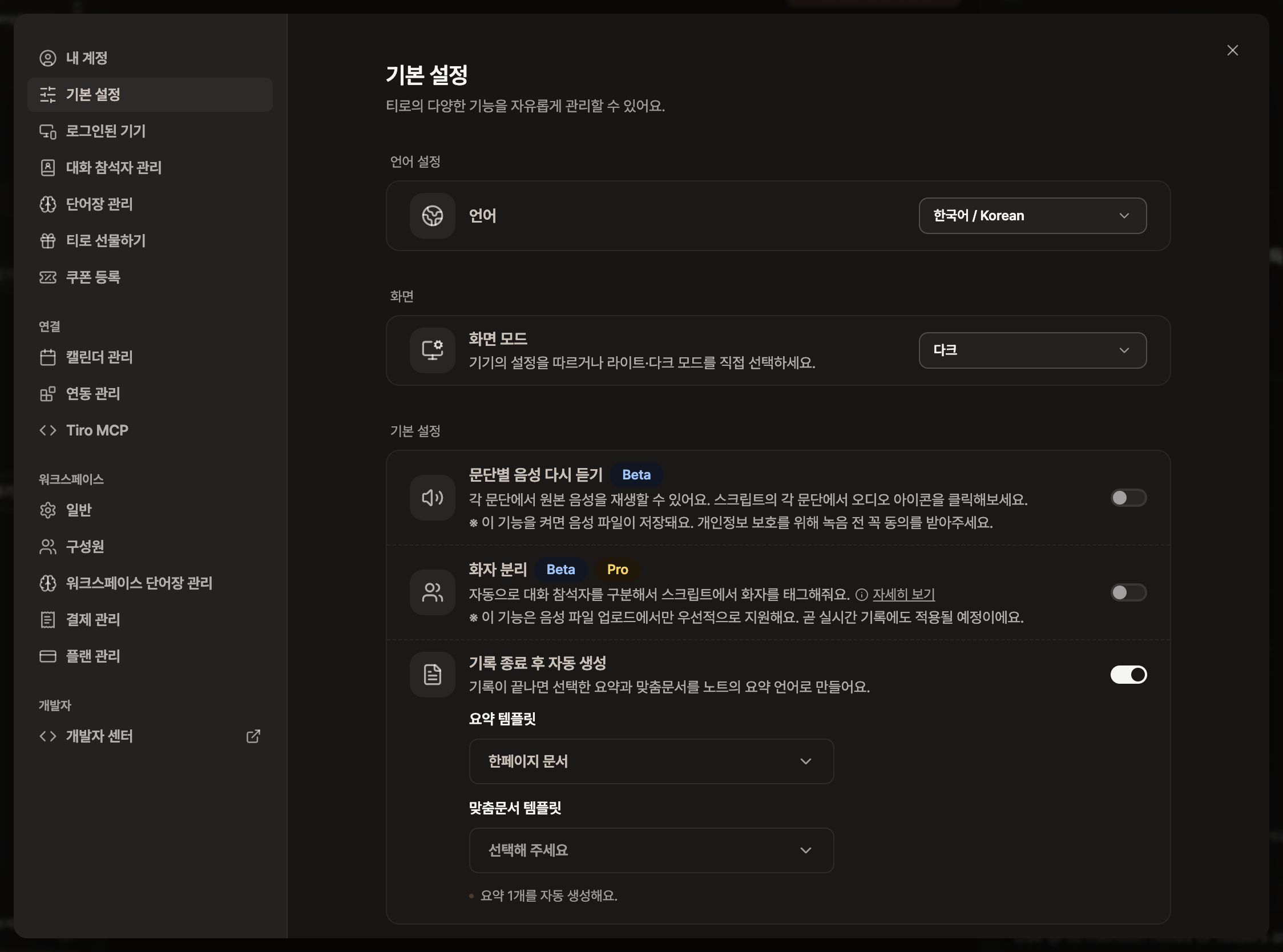The height and width of the screenshot is (952, 1283).
Task: Click the info icon next to 자세히 보기
Action: pyautogui.click(x=861, y=594)
